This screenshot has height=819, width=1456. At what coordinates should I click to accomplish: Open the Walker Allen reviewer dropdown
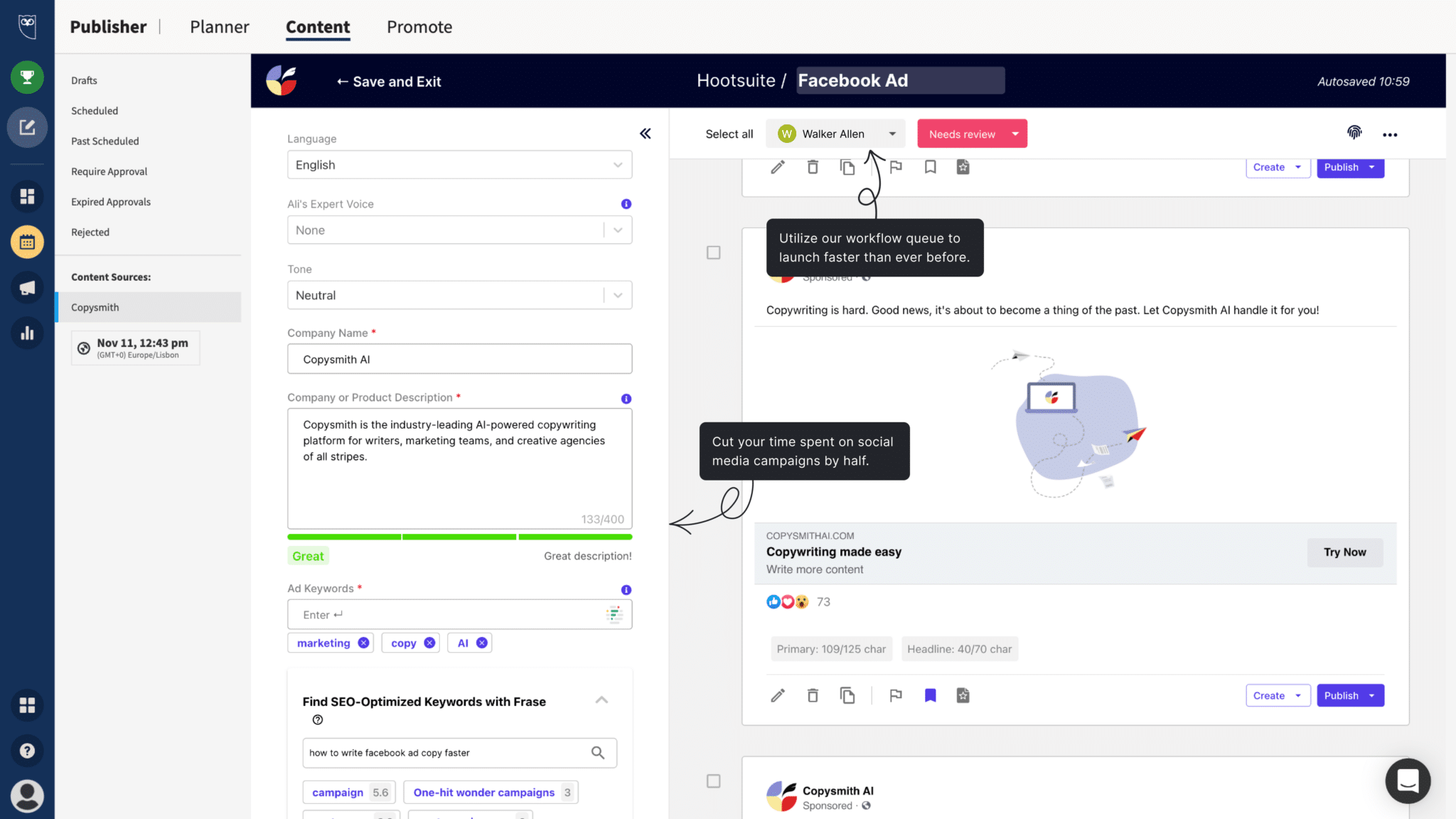click(835, 134)
